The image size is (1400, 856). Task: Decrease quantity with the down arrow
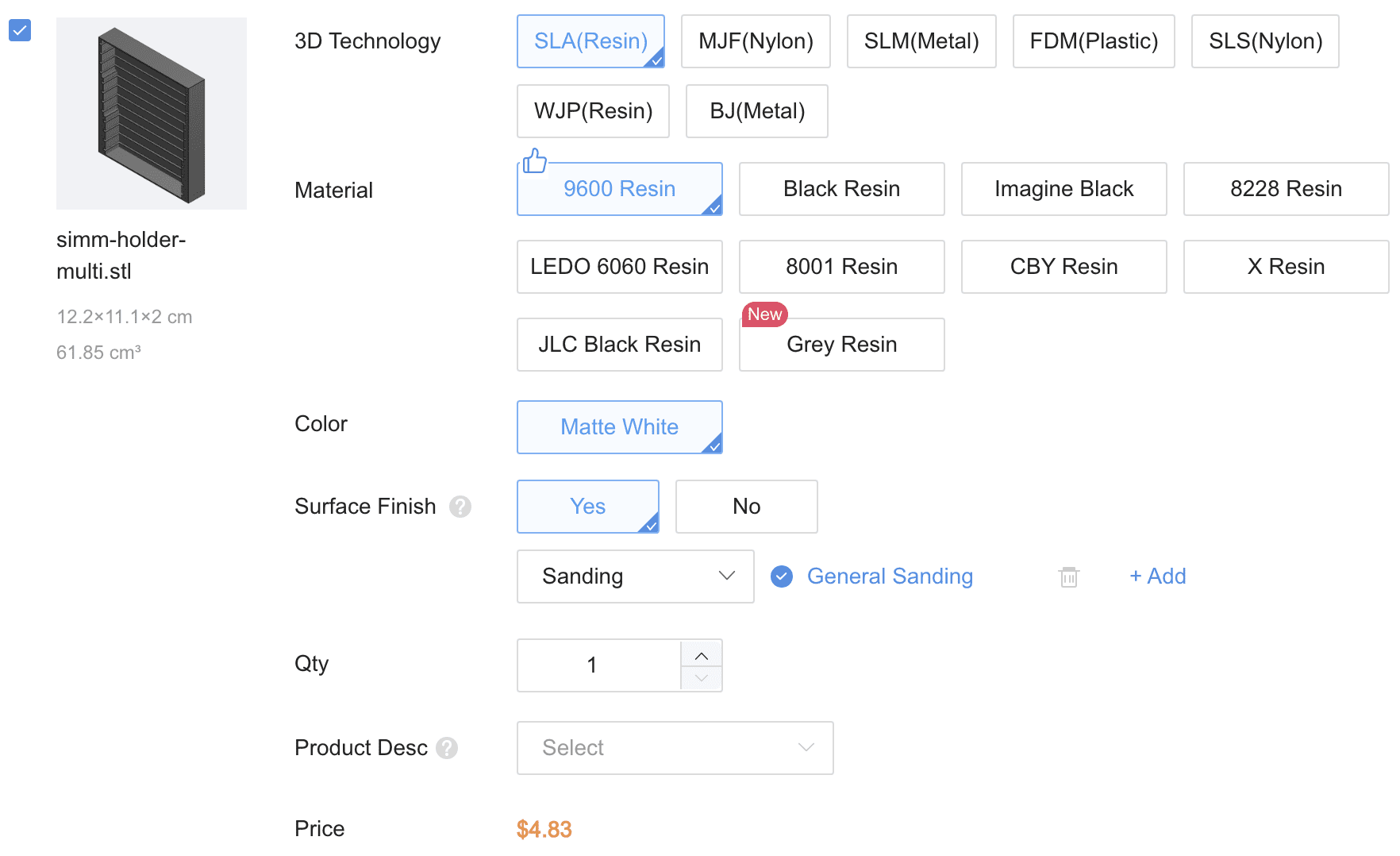coord(702,678)
